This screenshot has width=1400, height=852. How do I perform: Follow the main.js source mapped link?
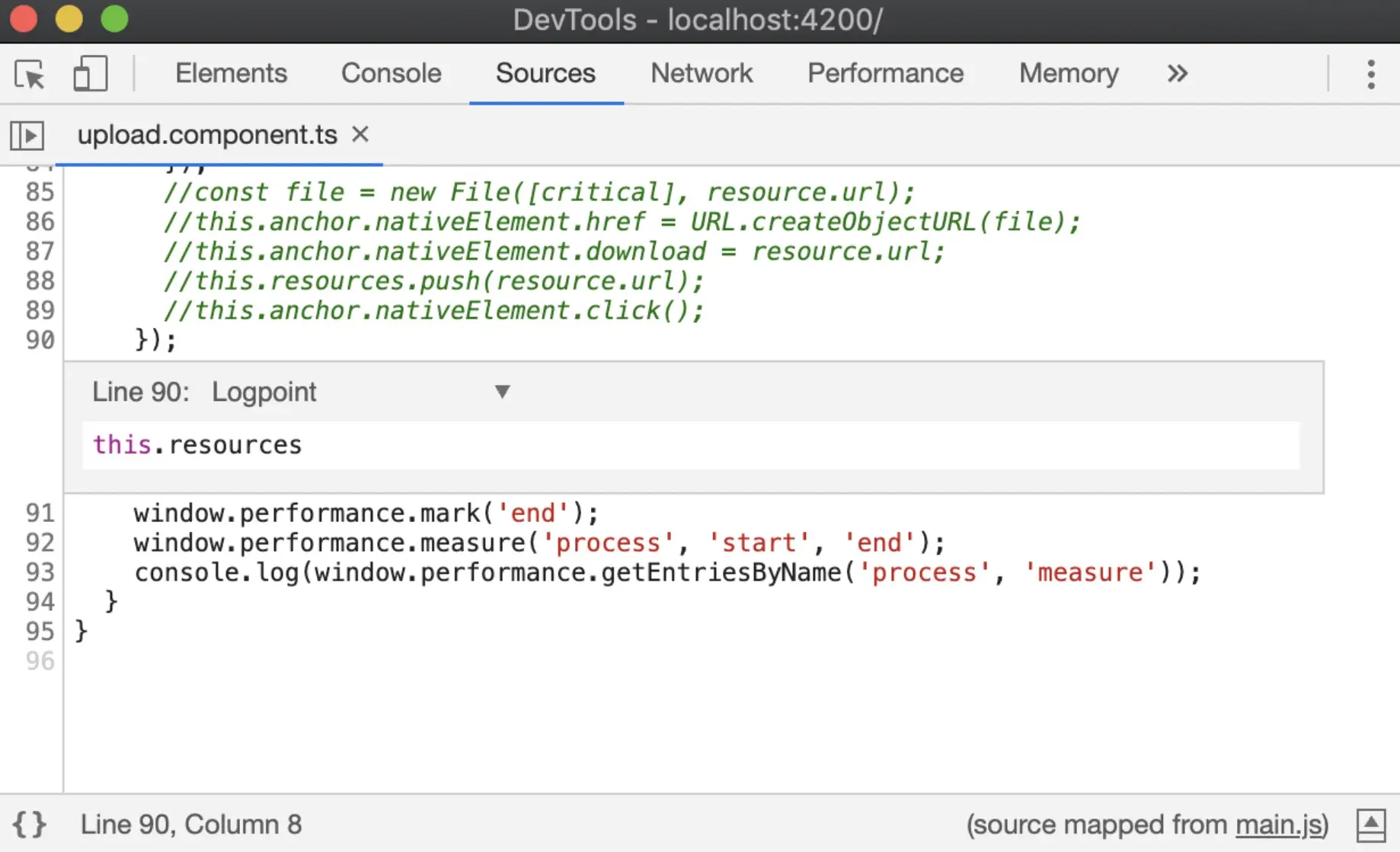(1279, 825)
